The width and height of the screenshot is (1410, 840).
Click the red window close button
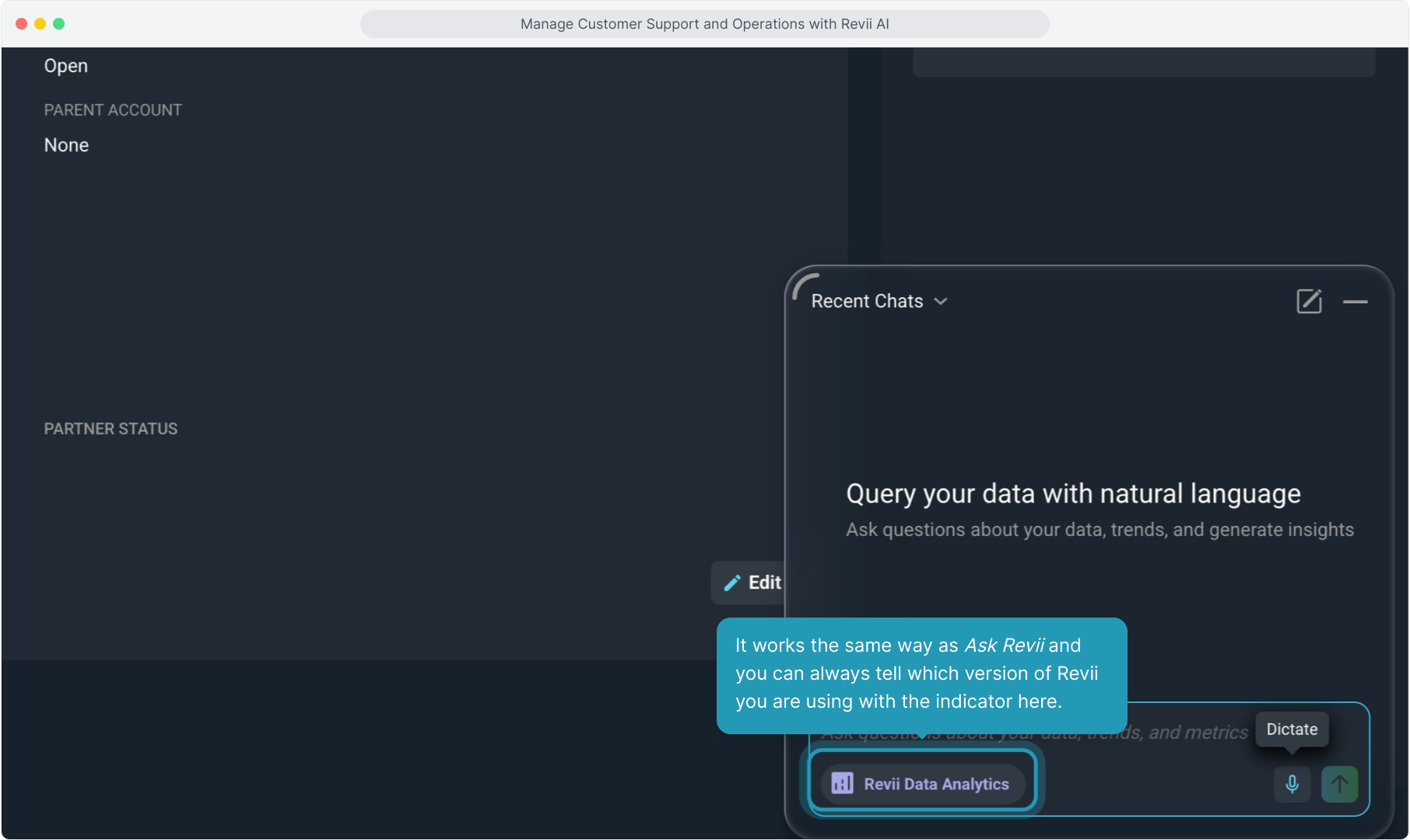(21, 23)
